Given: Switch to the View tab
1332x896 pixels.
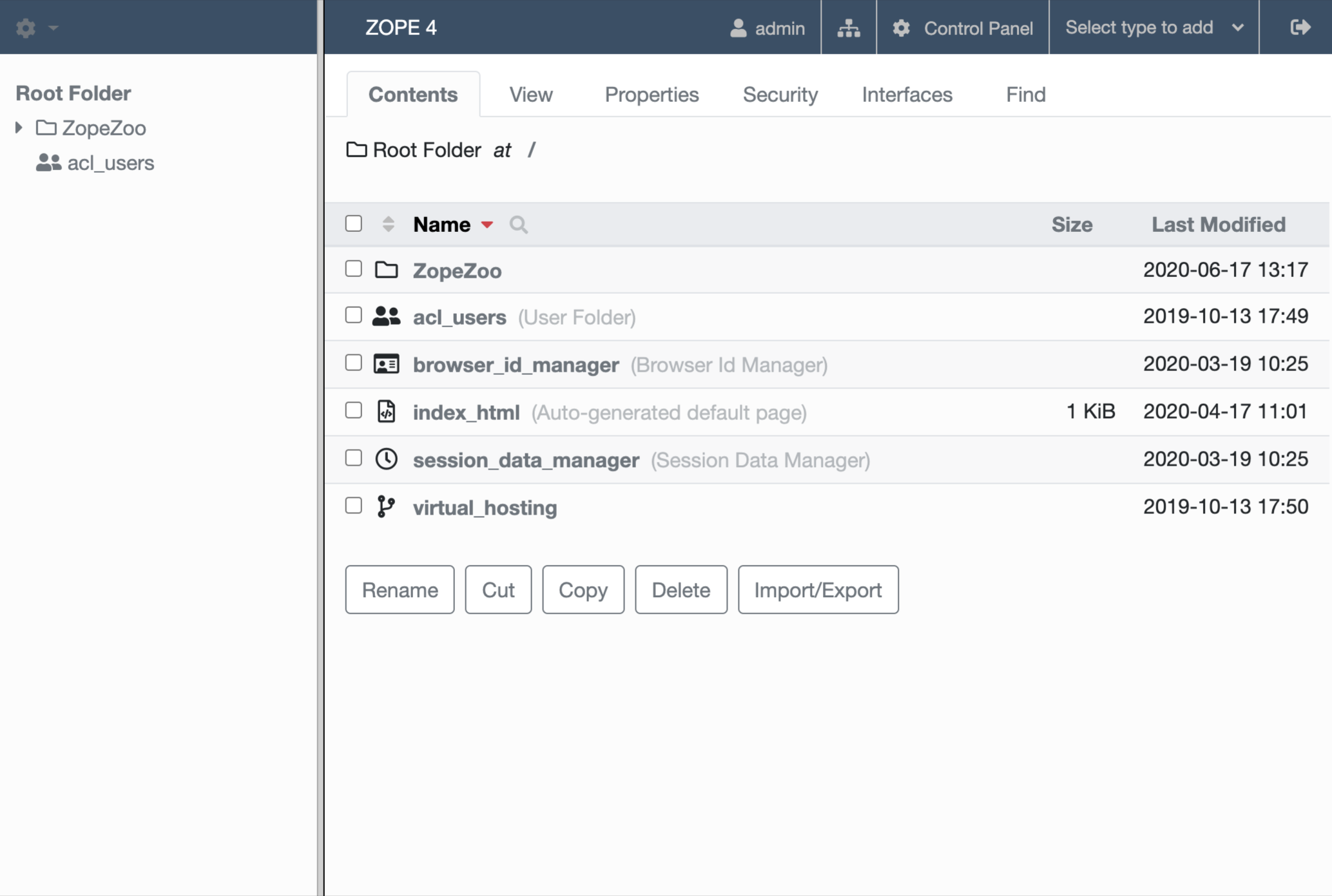Looking at the screenshot, I should [x=531, y=94].
